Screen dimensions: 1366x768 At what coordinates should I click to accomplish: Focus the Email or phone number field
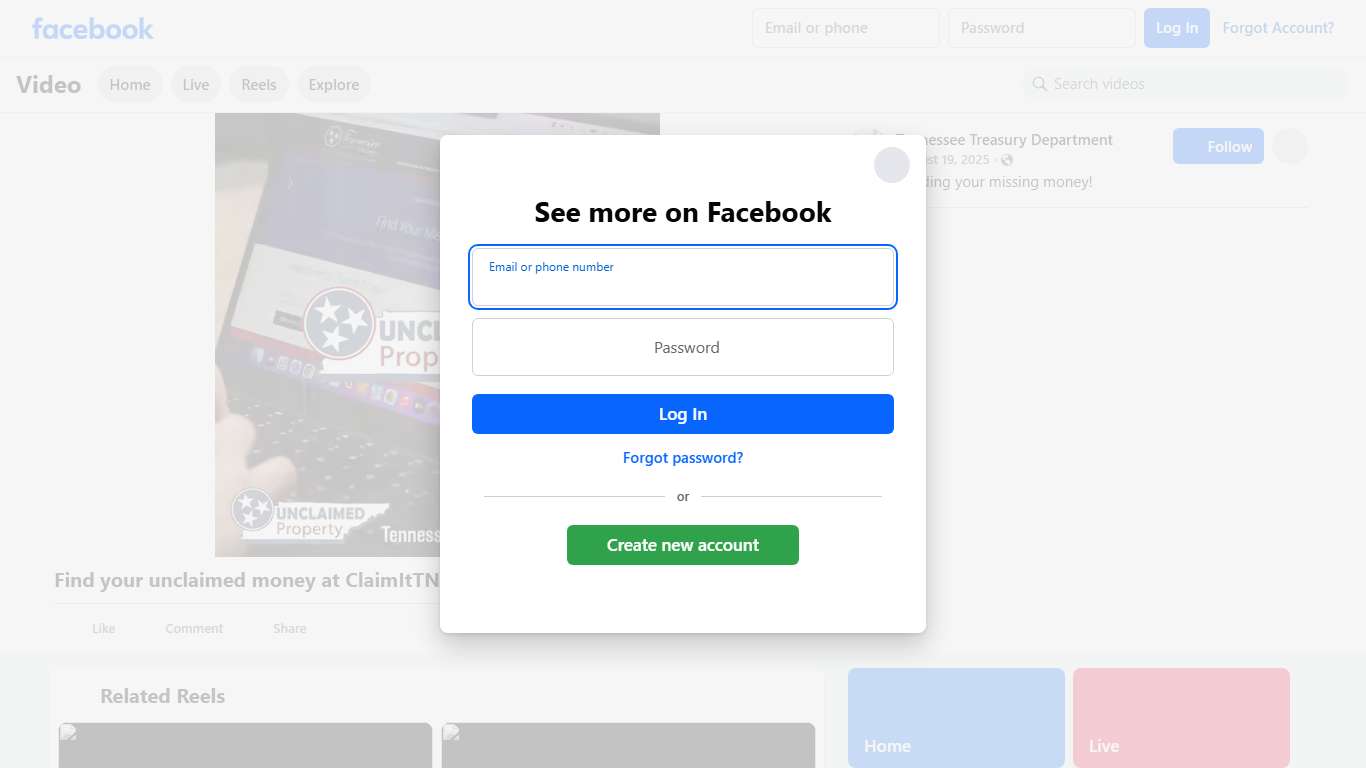click(x=683, y=277)
